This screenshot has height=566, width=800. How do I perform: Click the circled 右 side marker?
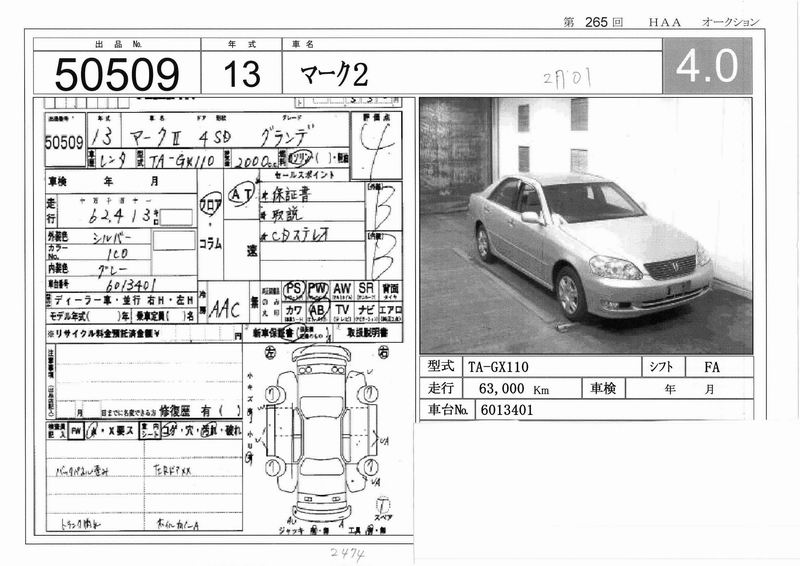click(384, 351)
